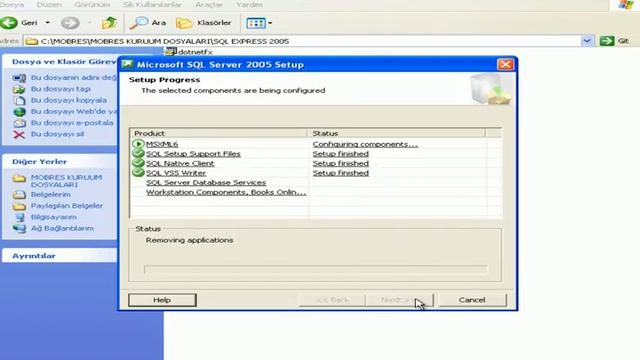Go up one folder level icon
The image size is (640, 360).
(109, 23)
